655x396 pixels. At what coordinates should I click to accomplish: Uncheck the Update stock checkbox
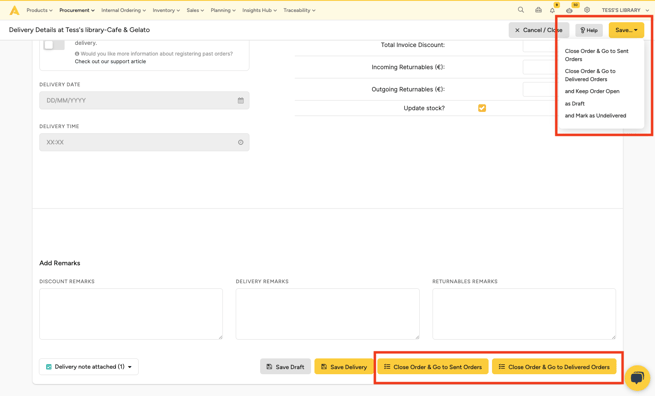tap(482, 108)
